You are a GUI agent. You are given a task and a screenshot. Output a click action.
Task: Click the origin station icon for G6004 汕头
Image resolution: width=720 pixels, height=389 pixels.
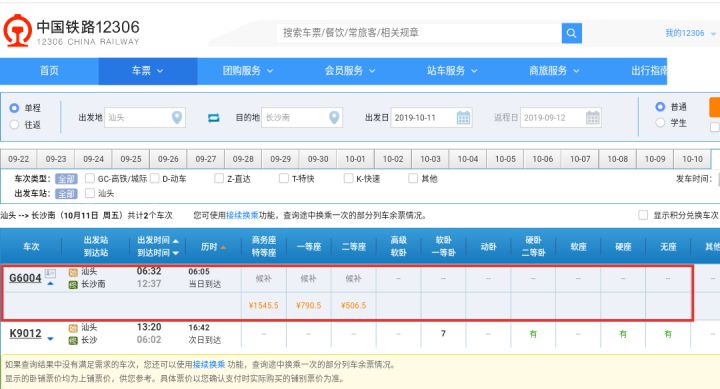click(x=73, y=272)
